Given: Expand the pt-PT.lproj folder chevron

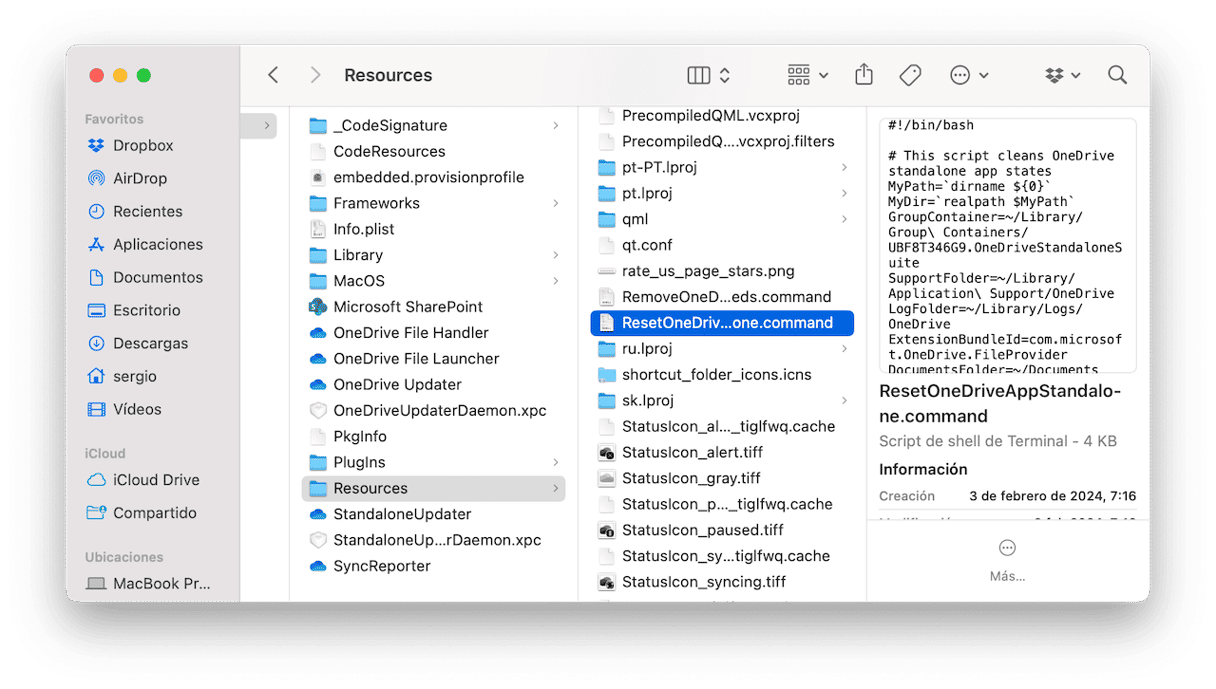Looking at the screenshot, I should [x=844, y=167].
